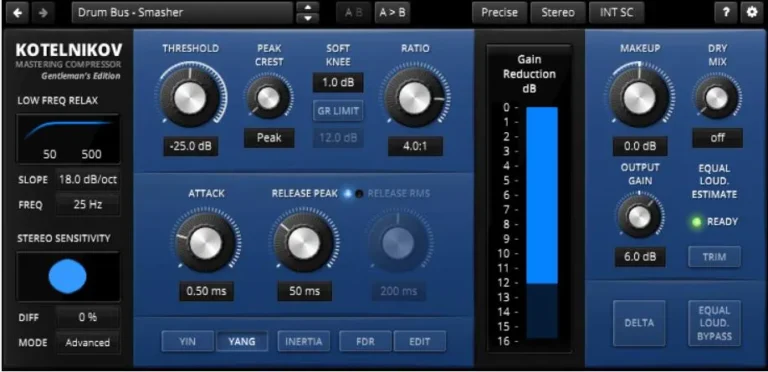
Task: Select the previous preset with the up arrow
Action: coord(308,7)
